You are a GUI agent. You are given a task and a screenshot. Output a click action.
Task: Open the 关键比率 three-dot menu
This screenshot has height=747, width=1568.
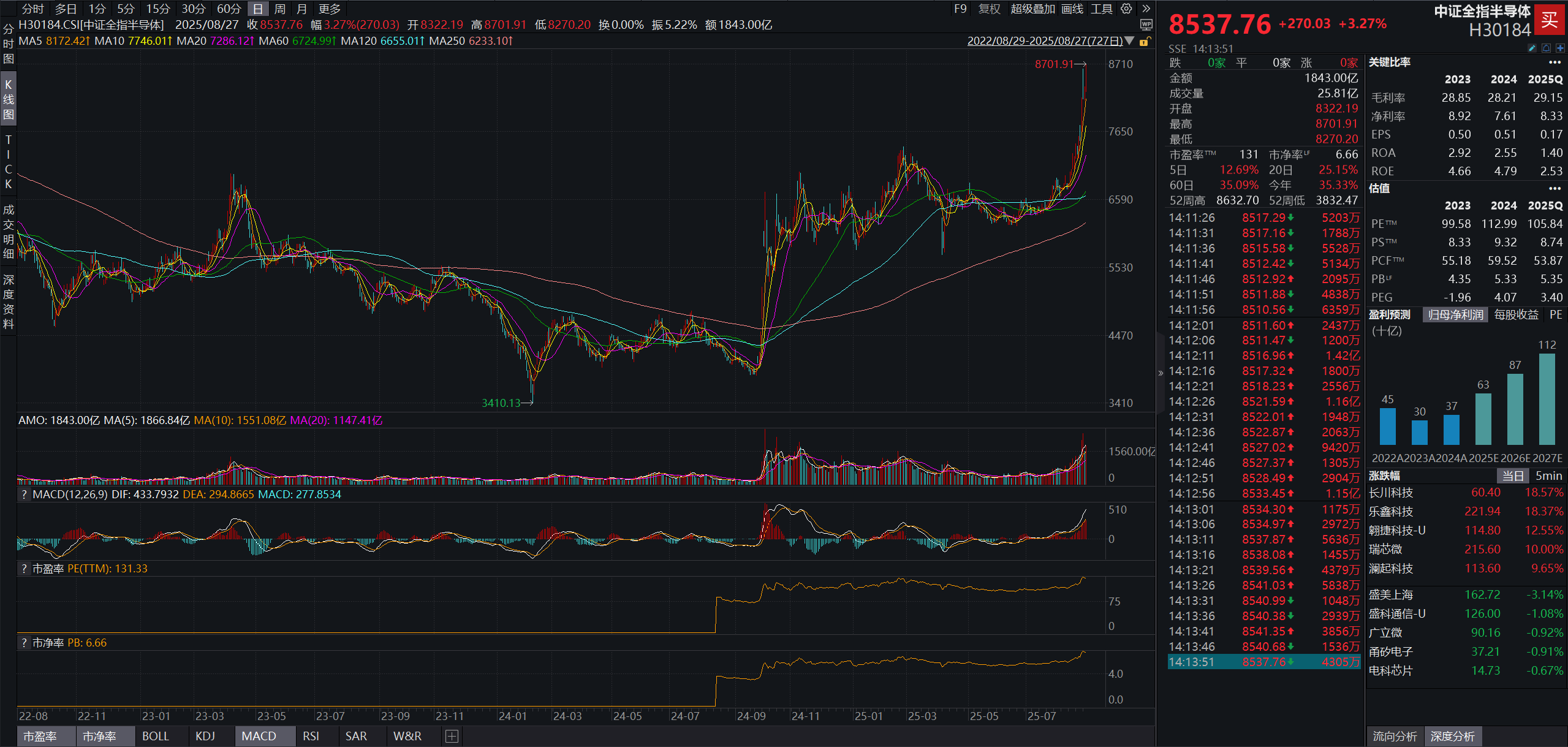click(x=1555, y=63)
